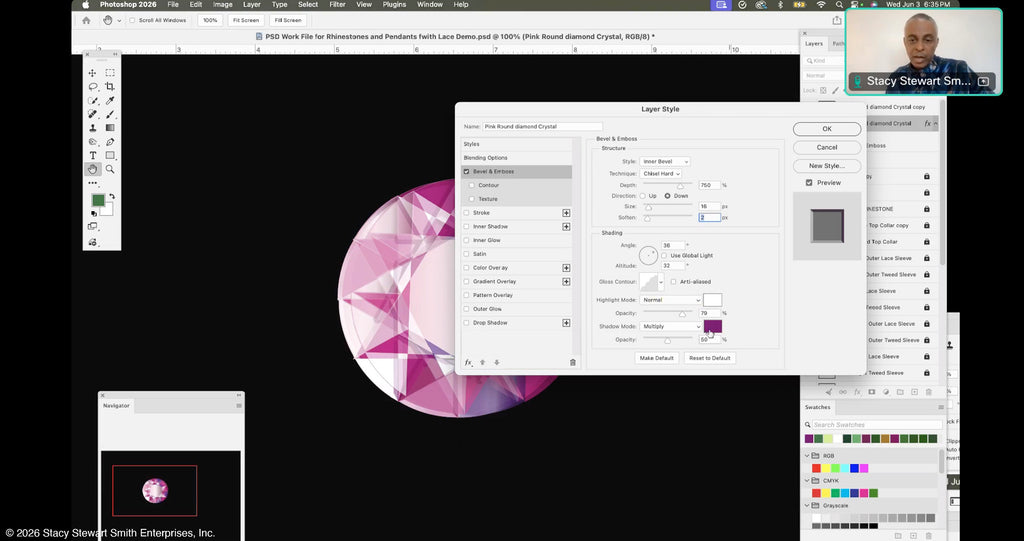Select the Zoom tool
Image resolution: width=1024 pixels, height=541 pixels.
(x=110, y=169)
